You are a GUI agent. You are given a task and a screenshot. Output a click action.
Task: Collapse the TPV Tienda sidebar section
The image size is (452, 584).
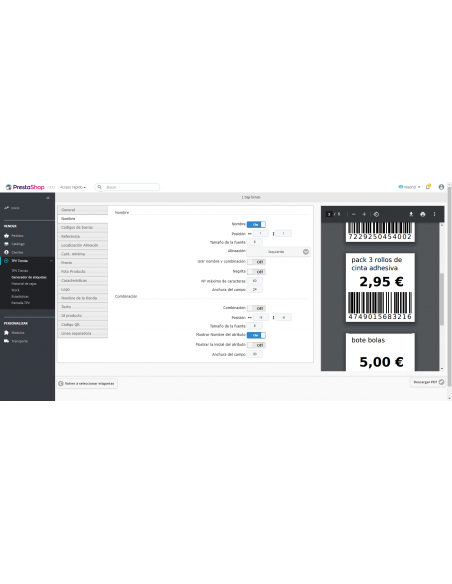(x=51, y=261)
